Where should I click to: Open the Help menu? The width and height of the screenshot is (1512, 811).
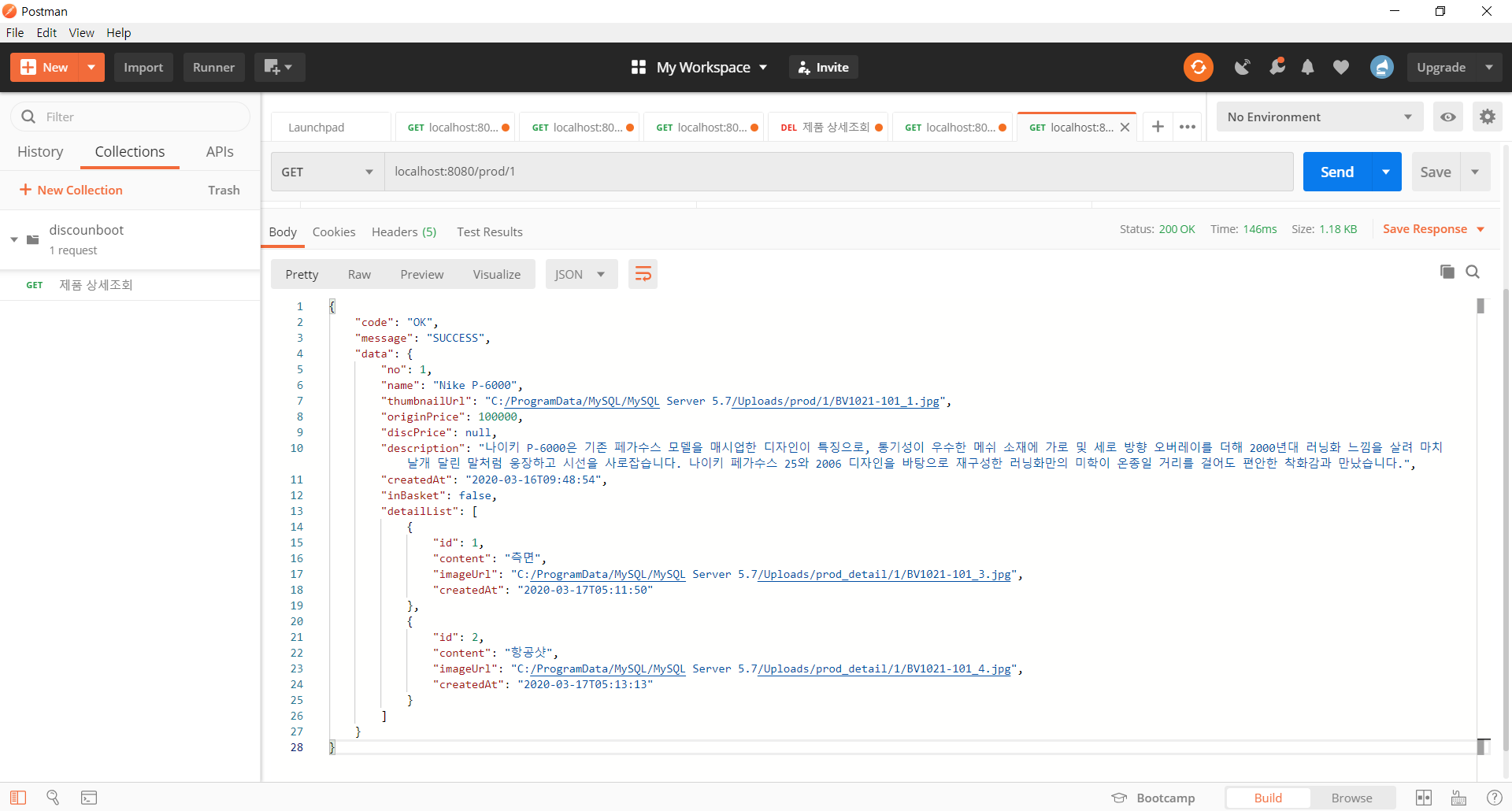(119, 32)
